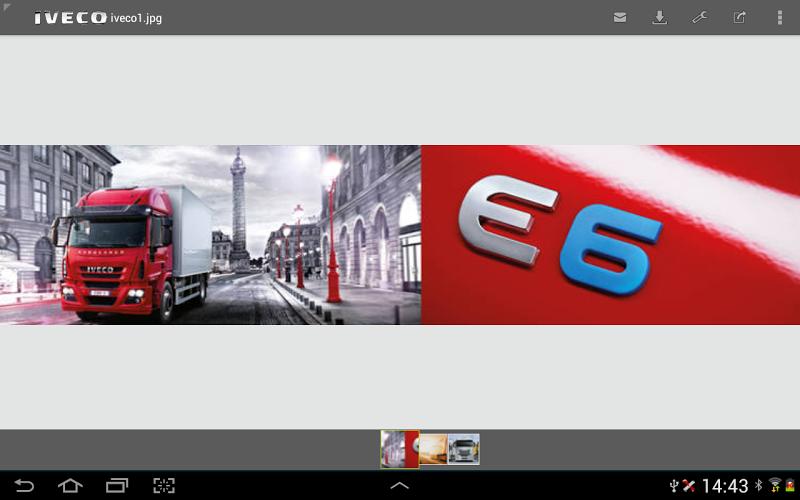
Task: Select the white truck thumbnail
Action: [x=464, y=449]
